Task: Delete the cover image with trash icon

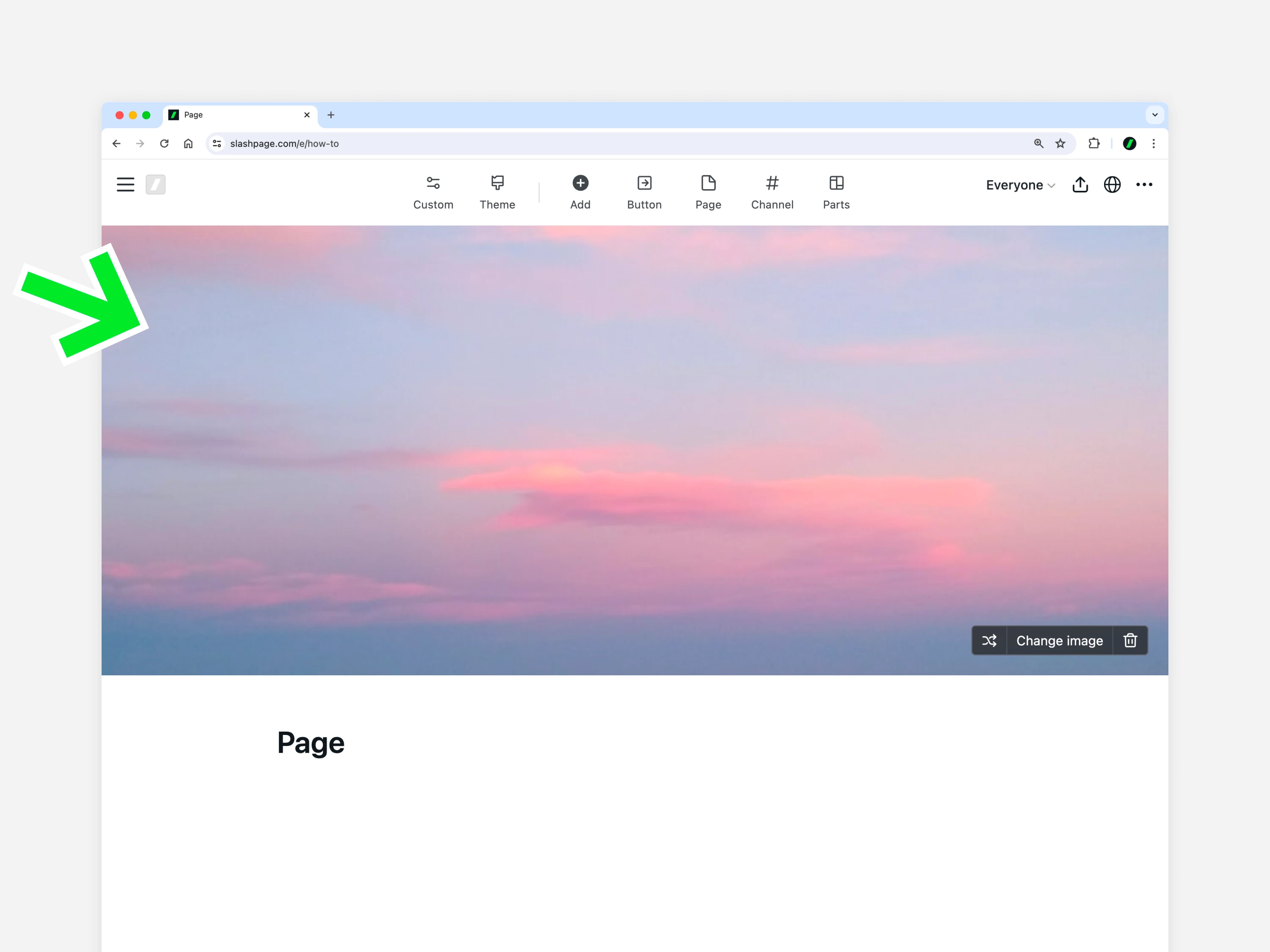Action: click(x=1130, y=641)
